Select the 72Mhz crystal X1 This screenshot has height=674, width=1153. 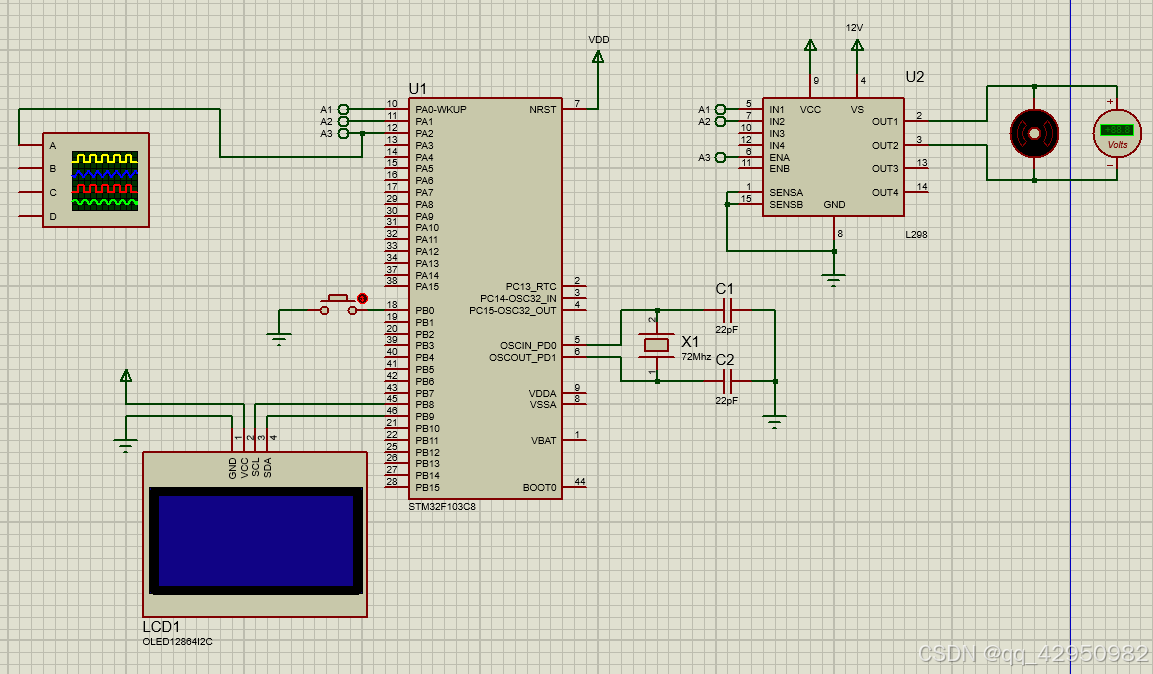tap(655, 345)
